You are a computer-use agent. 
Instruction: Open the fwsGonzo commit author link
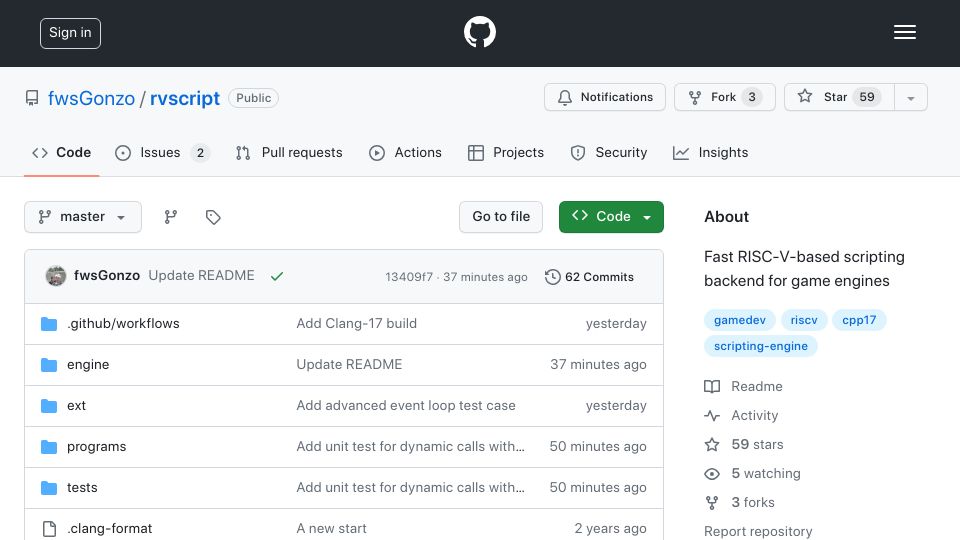pos(107,276)
